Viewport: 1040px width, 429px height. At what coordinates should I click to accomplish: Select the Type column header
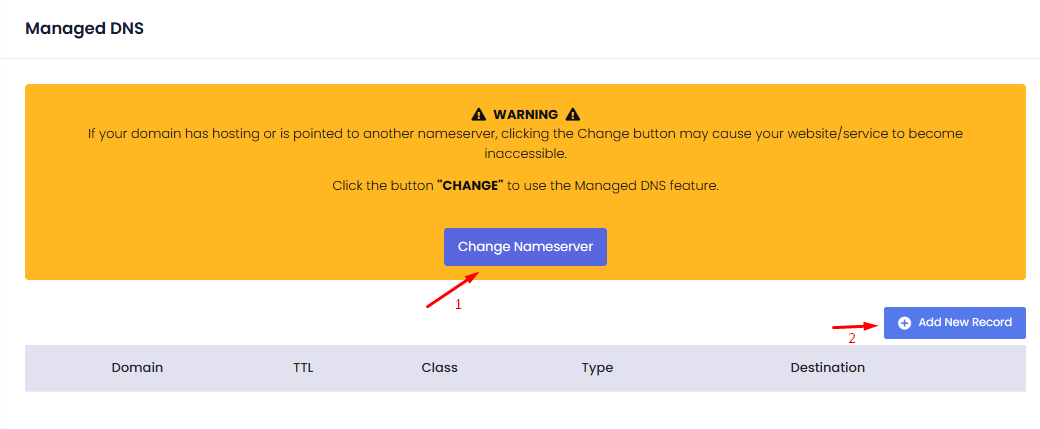597,368
